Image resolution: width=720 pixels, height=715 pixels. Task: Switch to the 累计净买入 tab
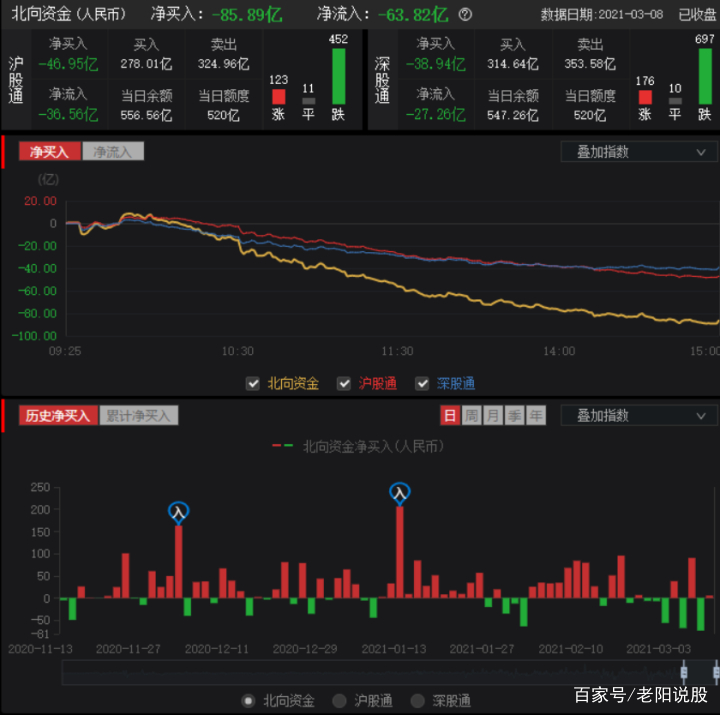138,415
